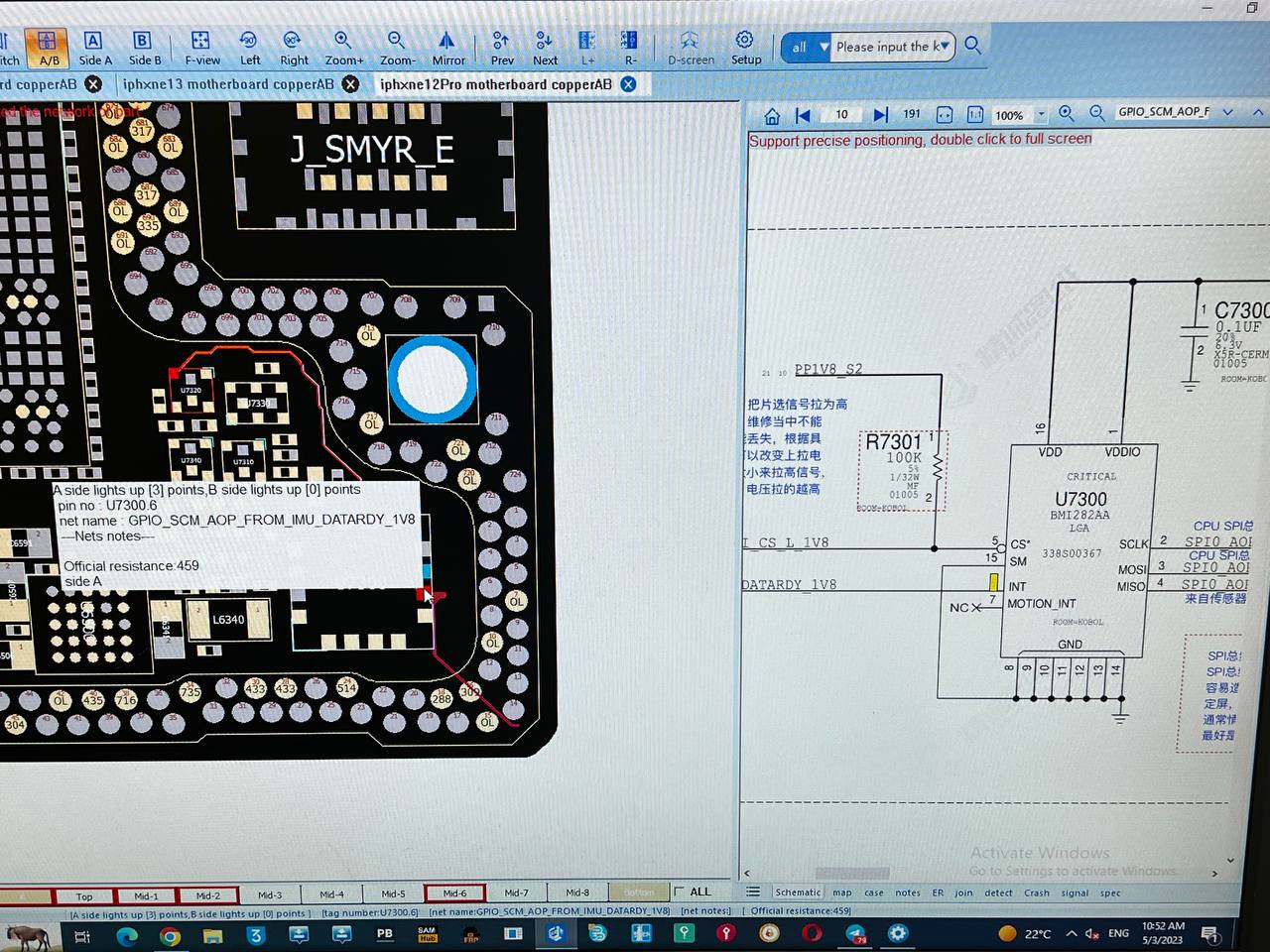Open the case tab
This screenshot has width=1270, height=952.
tap(873, 892)
